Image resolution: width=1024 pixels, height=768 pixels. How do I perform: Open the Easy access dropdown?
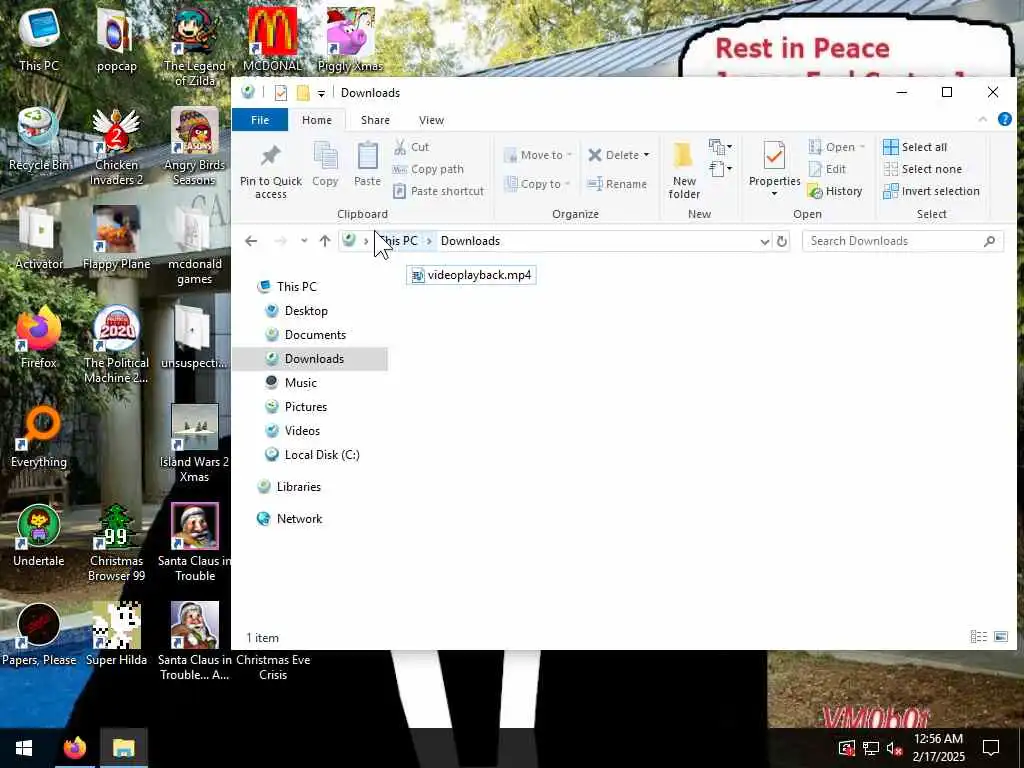pos(720,169)
